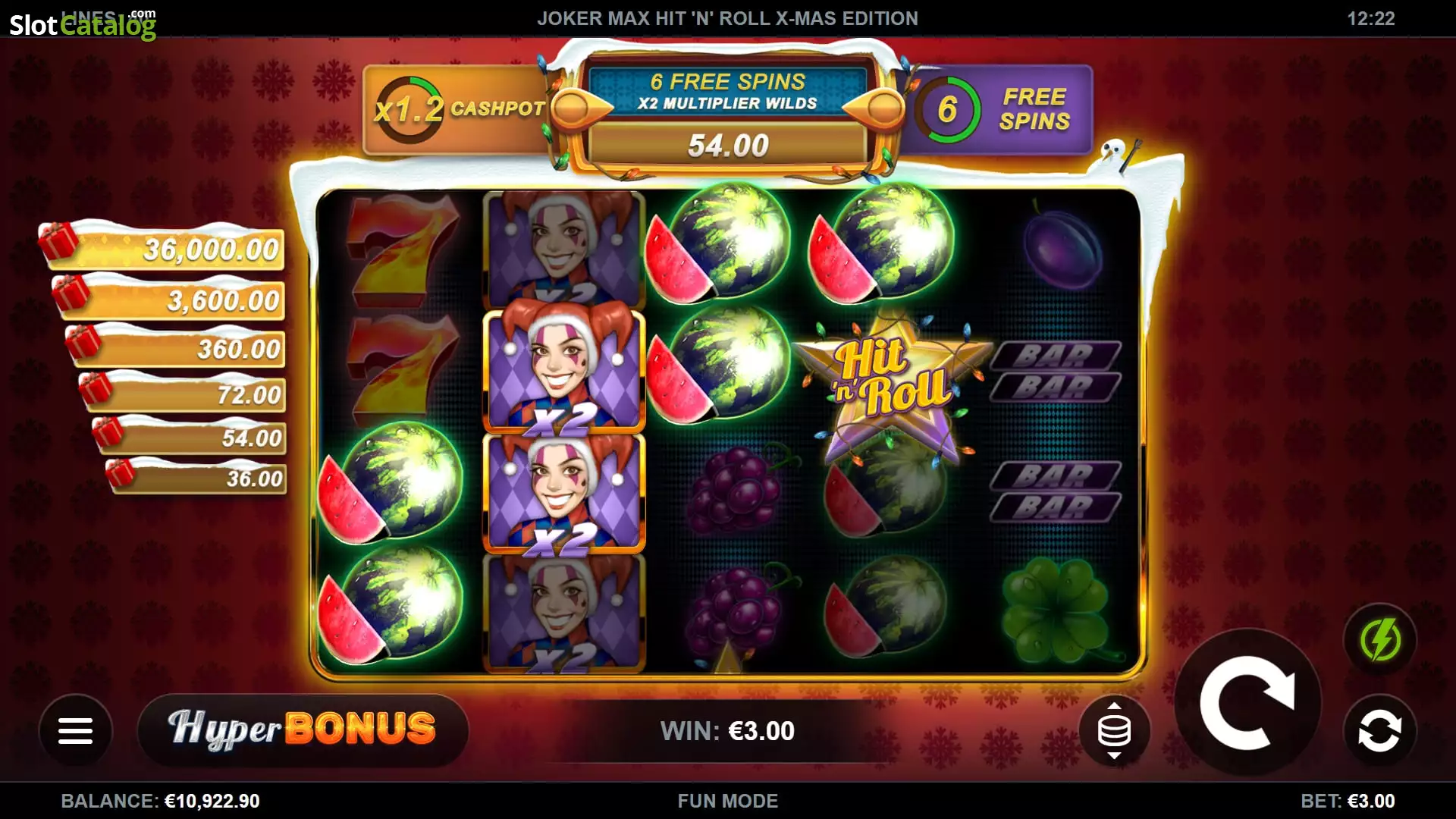The height and width of the screenshot is (819, 1456).
Task: Click the BET €3.00 label
Action: pos(1348,801)
